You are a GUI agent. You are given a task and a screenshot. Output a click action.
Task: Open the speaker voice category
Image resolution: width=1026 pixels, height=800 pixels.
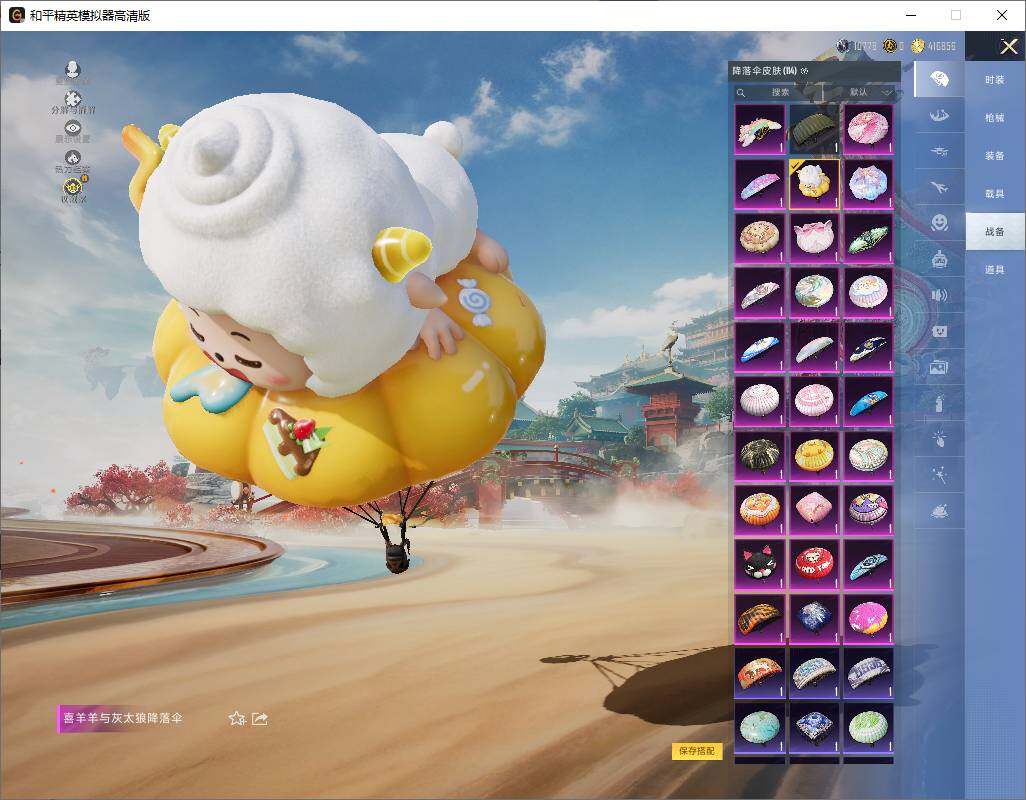pos(939,295)
